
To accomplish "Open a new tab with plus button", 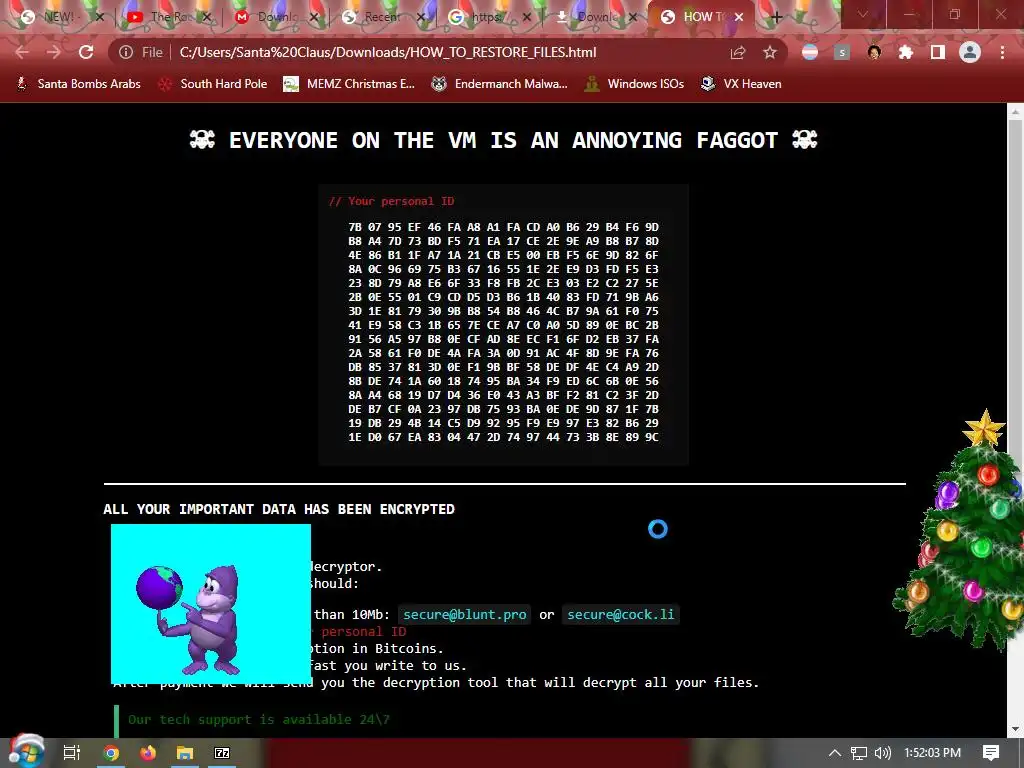I will [x=776, y=18].
